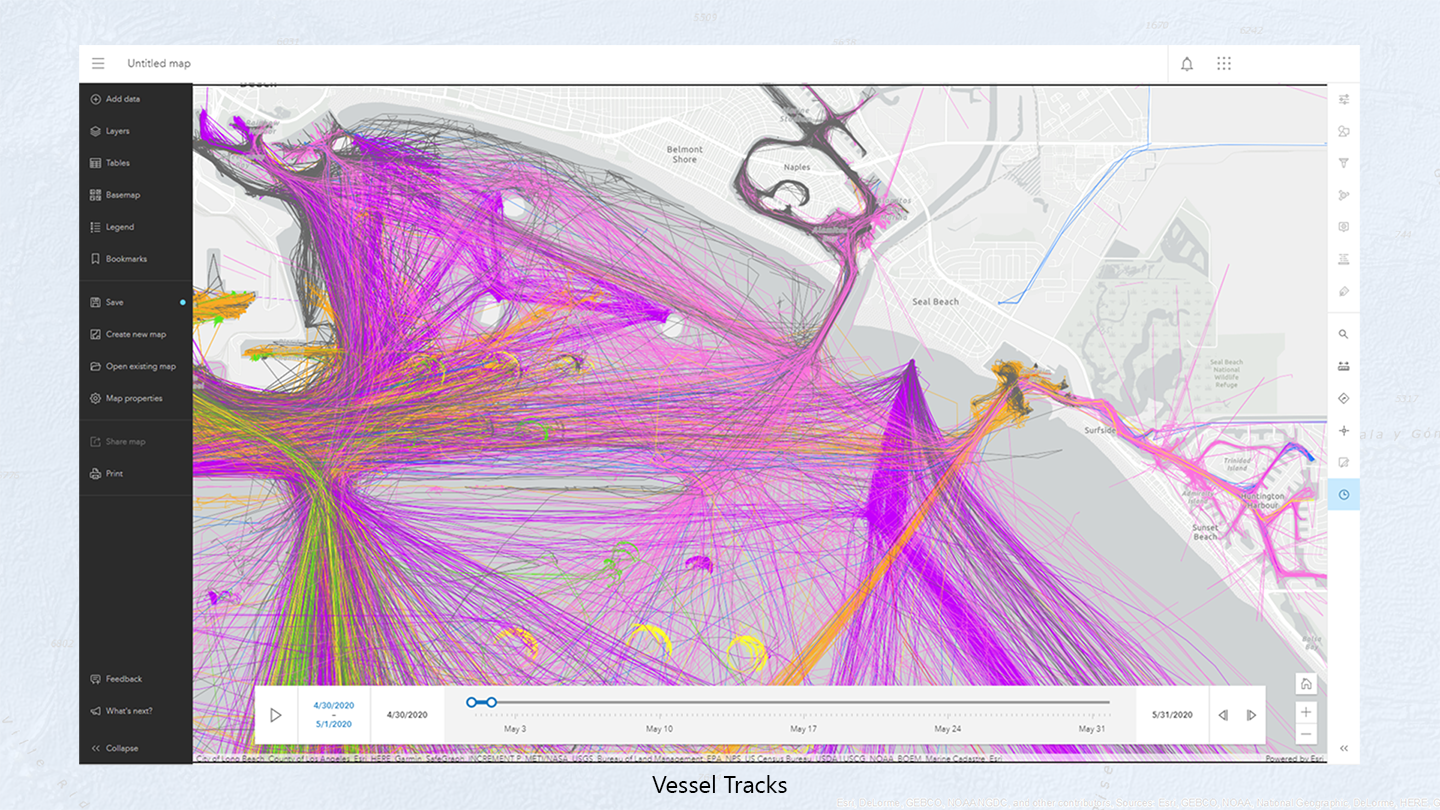1440x810 pixels.
Task: Select the Search tool on the right
Action: pyautogui.click(x=1343, y=334)
